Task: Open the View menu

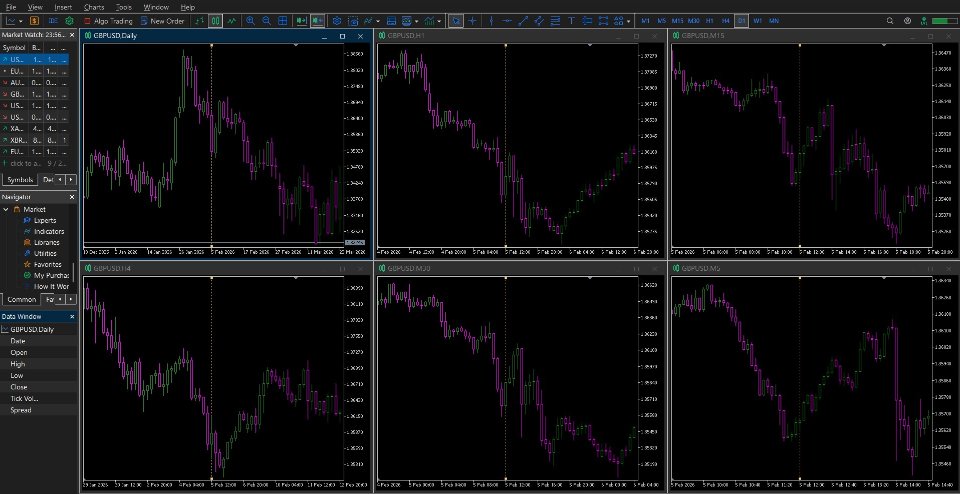Action: [x=35, y=7]
